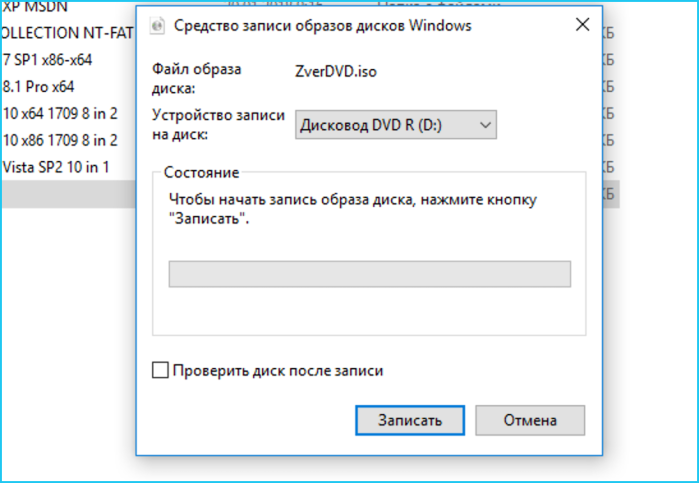Select the "Vista SP2 10 in 1" entry
The width and height of the screenshot is (699, 483).
56,167
